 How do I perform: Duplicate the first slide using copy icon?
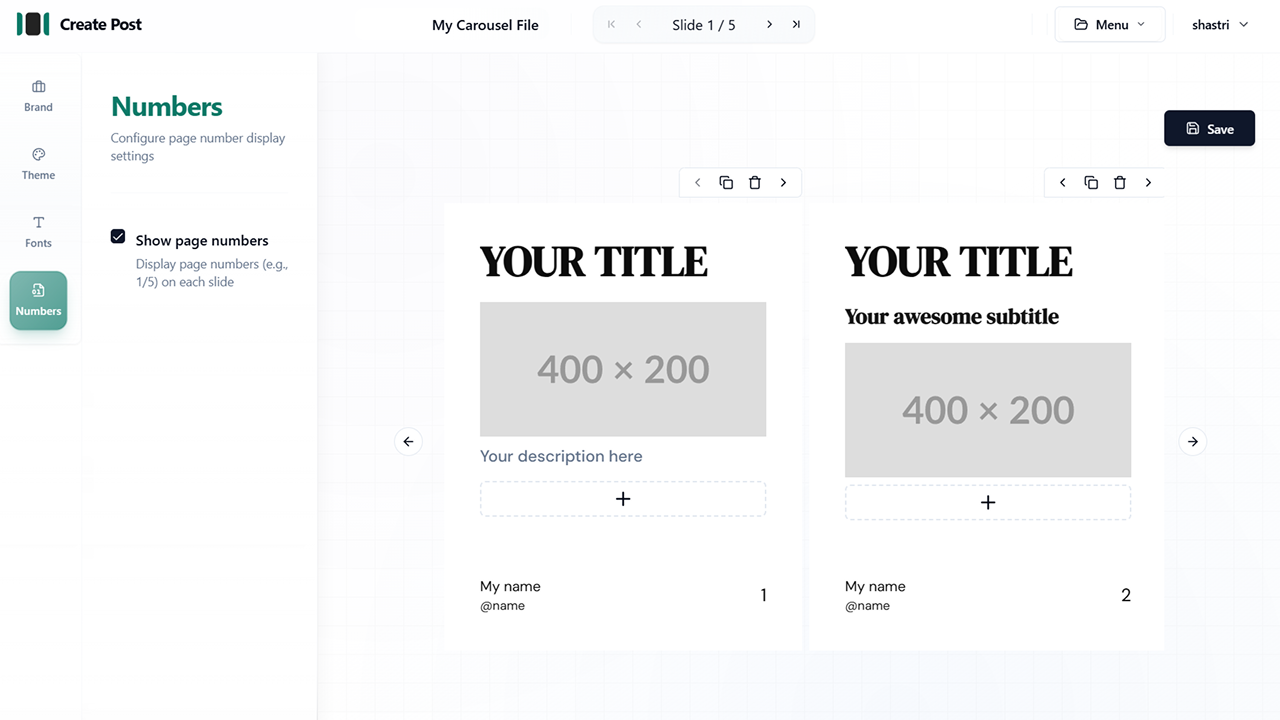(x=726, y=183)
